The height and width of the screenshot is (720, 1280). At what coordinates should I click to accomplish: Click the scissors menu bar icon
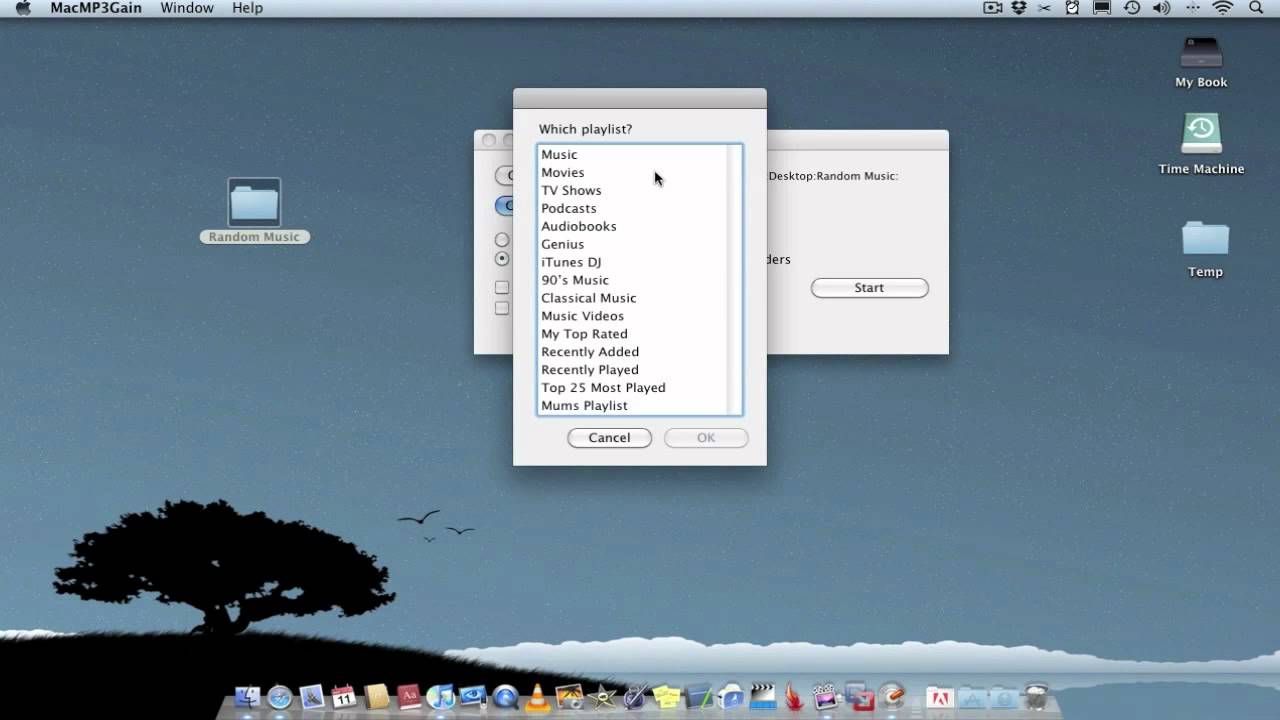click(x=1045, y=8)
